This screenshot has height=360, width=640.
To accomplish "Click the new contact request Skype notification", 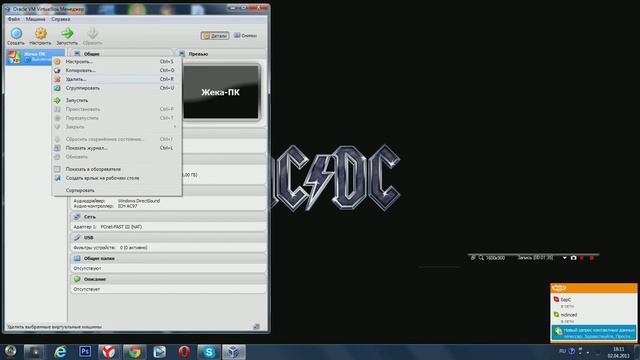I will pos(593,333).
